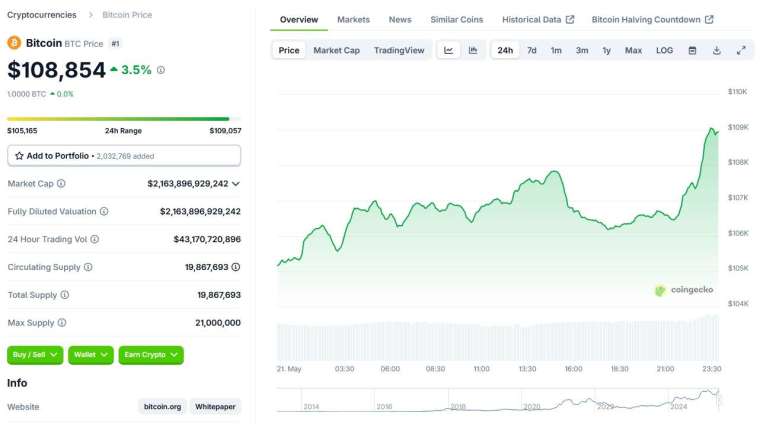760x424 pixels.
Task: Open the Markets tab
Action: (x=353, y=20)
